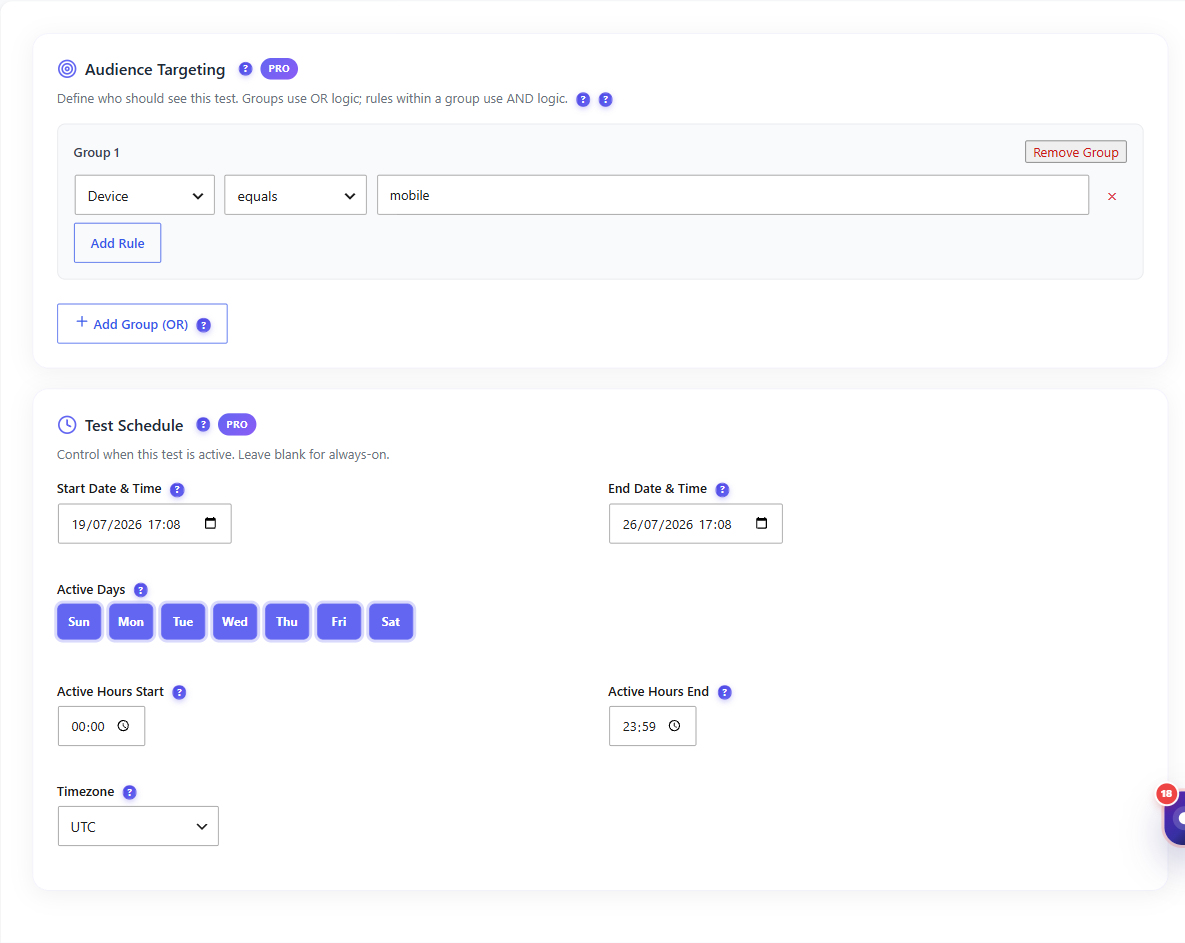The height and width of the screenshot is (943, 1185).
Task: Click the Add Rule button
Action: (x=117, y=243)
